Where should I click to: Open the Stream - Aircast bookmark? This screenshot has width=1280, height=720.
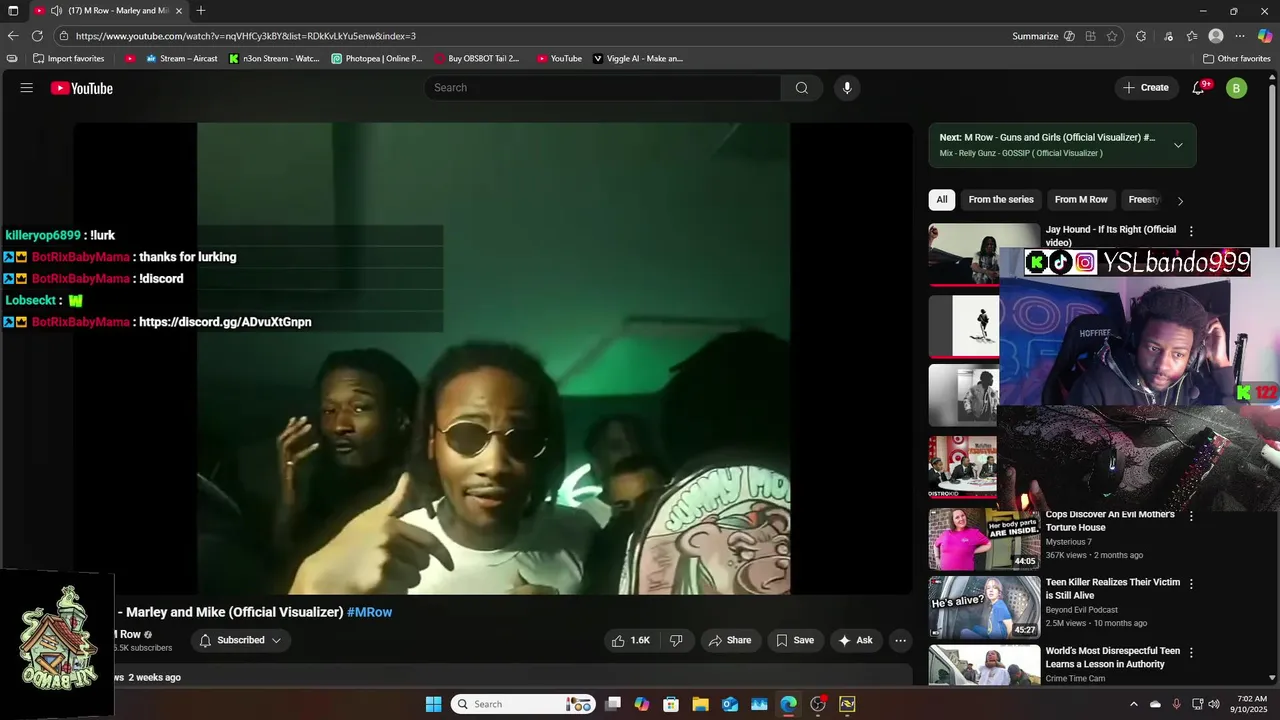click(x=181, y=59)
